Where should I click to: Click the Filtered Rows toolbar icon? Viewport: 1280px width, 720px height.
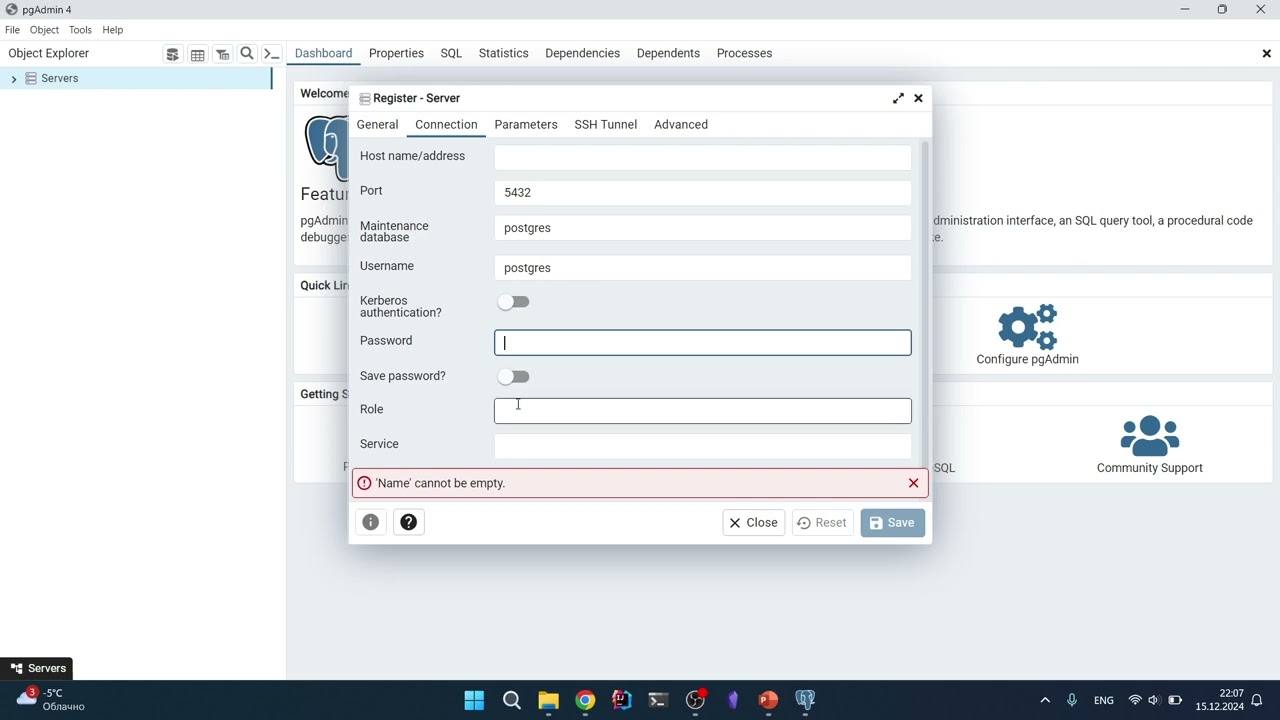click(223, 54)
